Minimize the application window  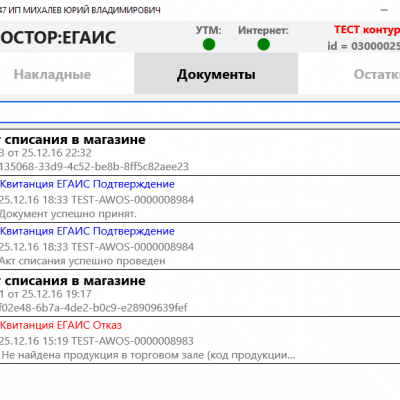pyautogui.click(x=384, y=10)
